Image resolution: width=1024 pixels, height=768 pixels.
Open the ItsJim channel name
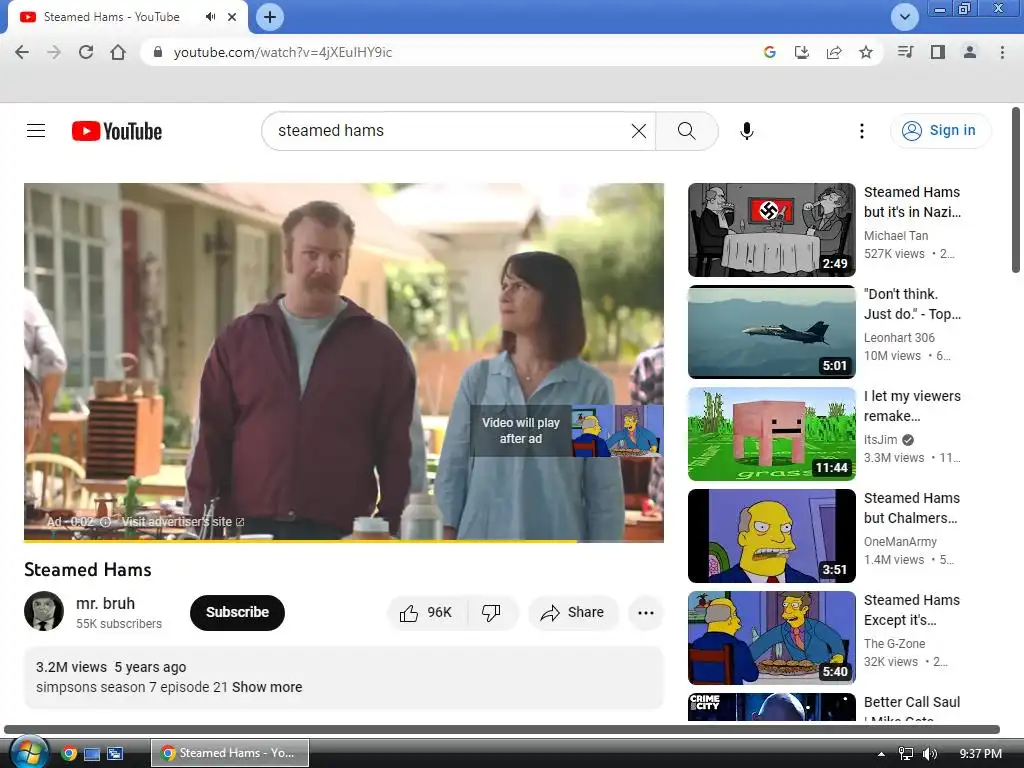click(880, 440)
